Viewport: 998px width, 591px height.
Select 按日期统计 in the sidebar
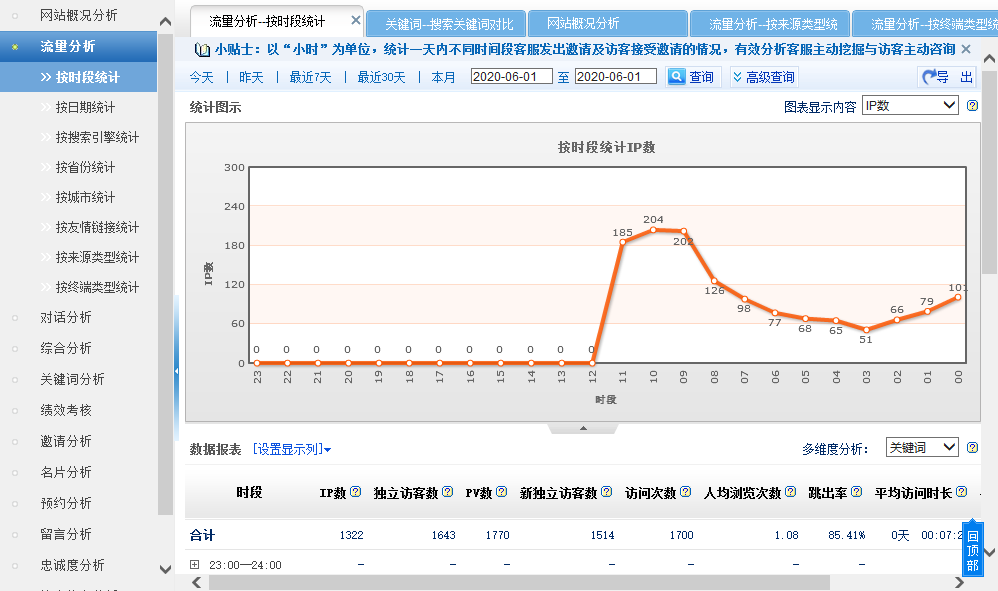point(85,107)
